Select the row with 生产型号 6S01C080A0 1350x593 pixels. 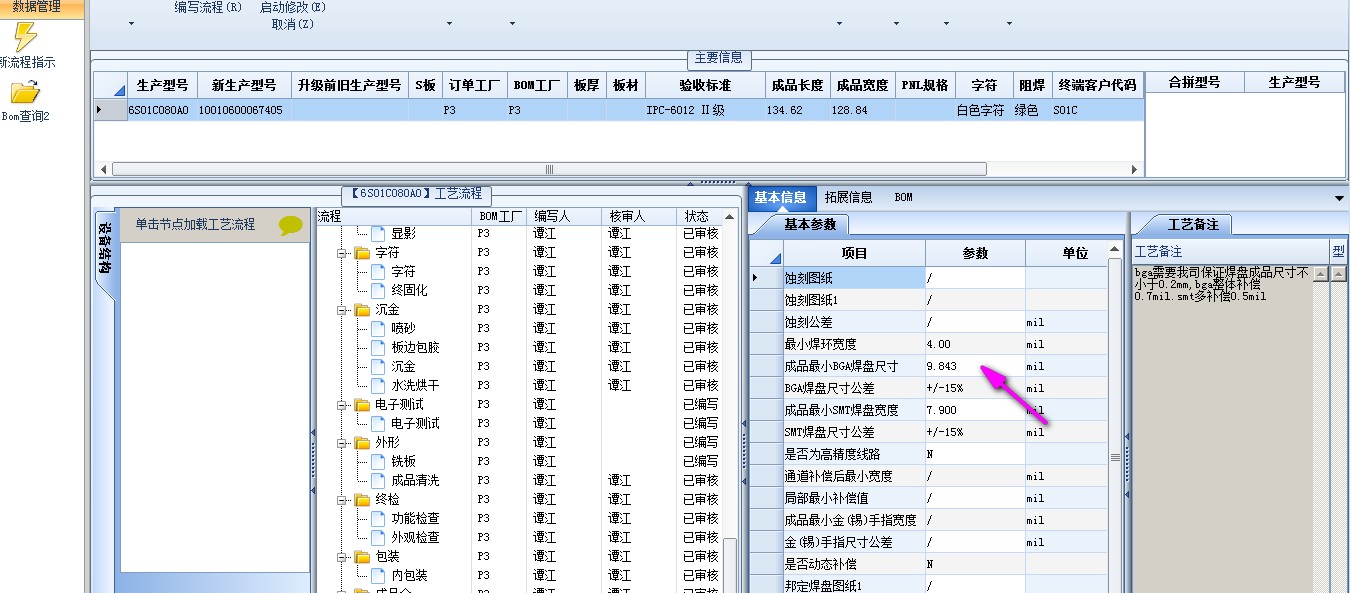click(618, 111)
